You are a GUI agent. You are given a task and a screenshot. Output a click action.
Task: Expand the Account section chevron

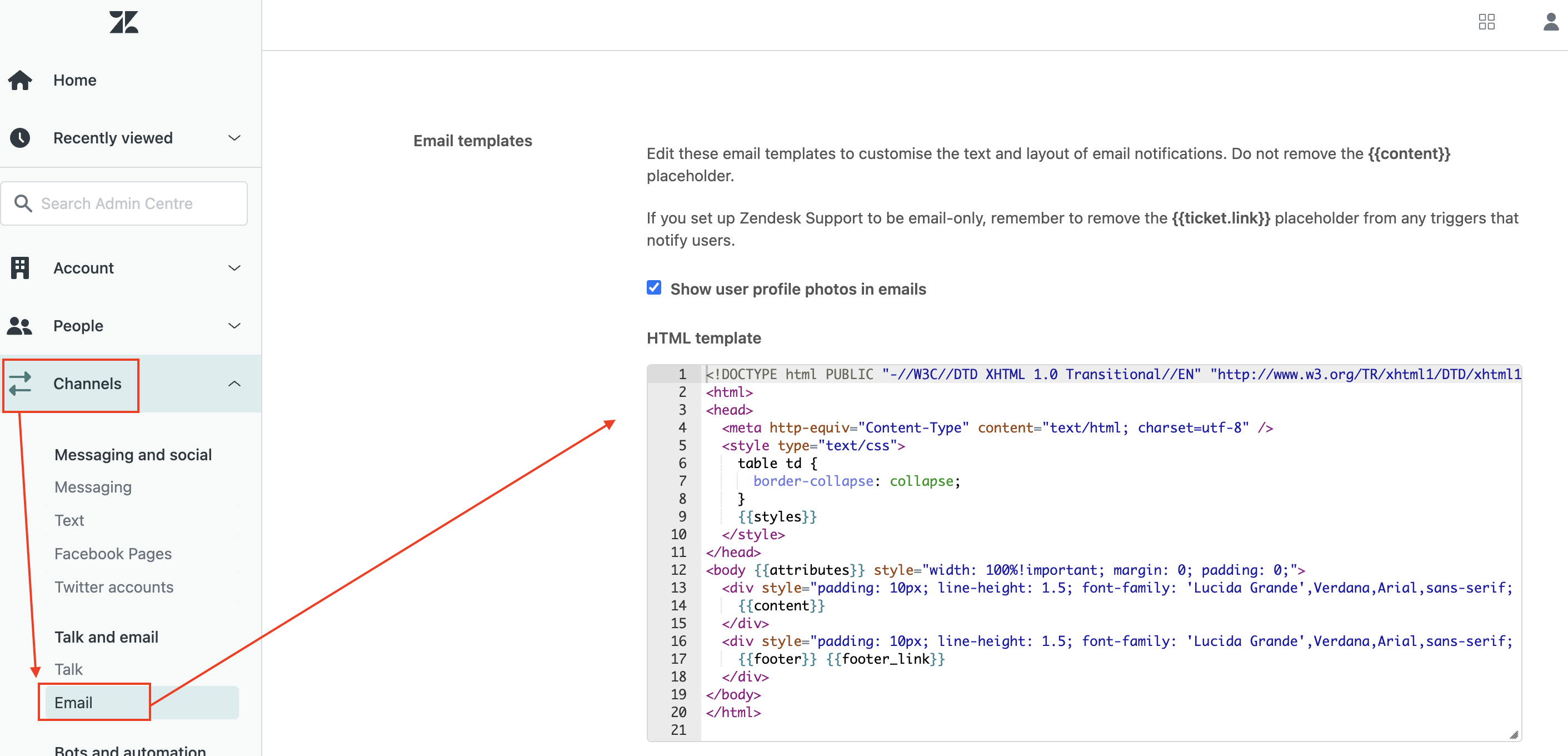234,267
